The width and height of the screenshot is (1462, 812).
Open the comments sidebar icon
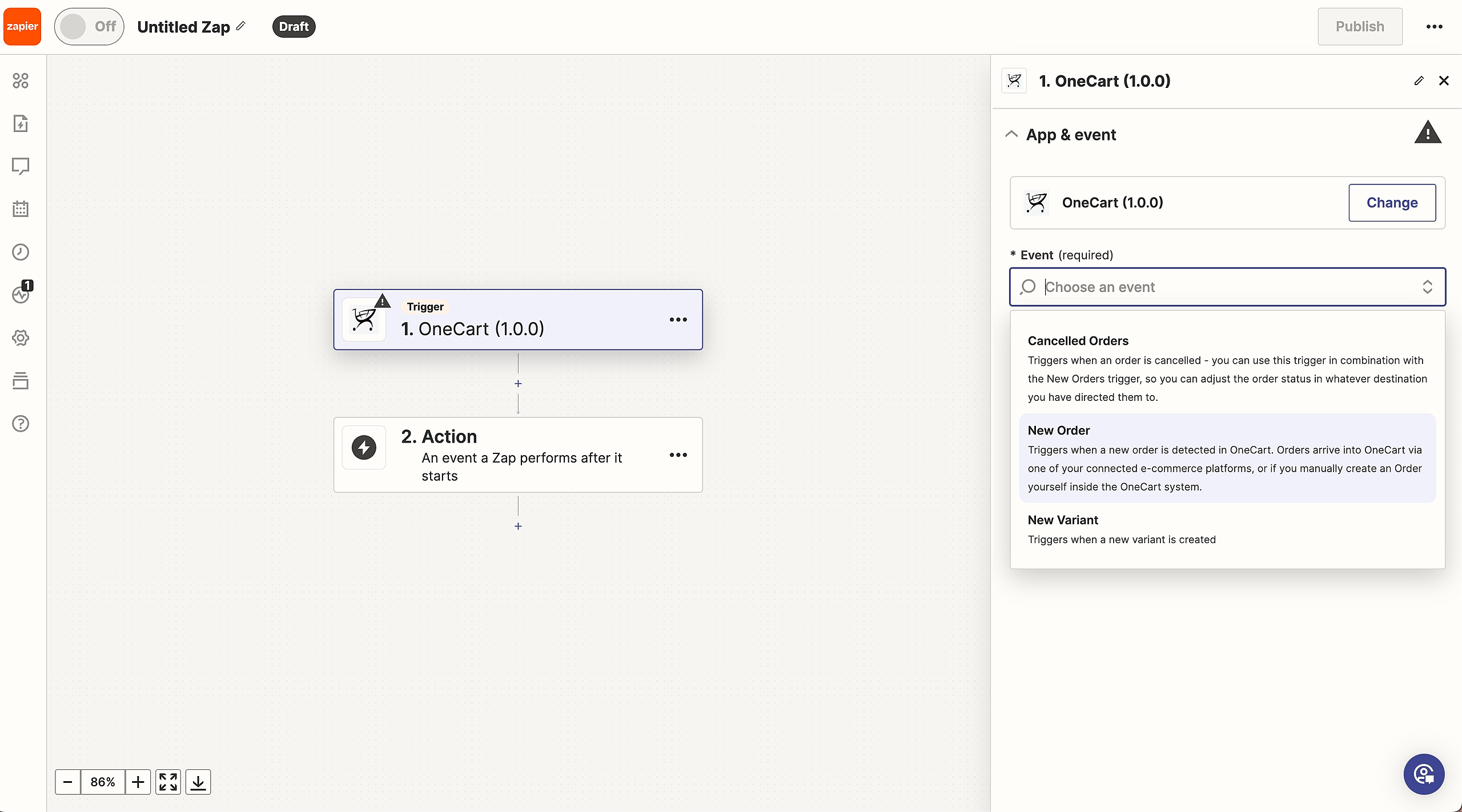tap(21, 166)
